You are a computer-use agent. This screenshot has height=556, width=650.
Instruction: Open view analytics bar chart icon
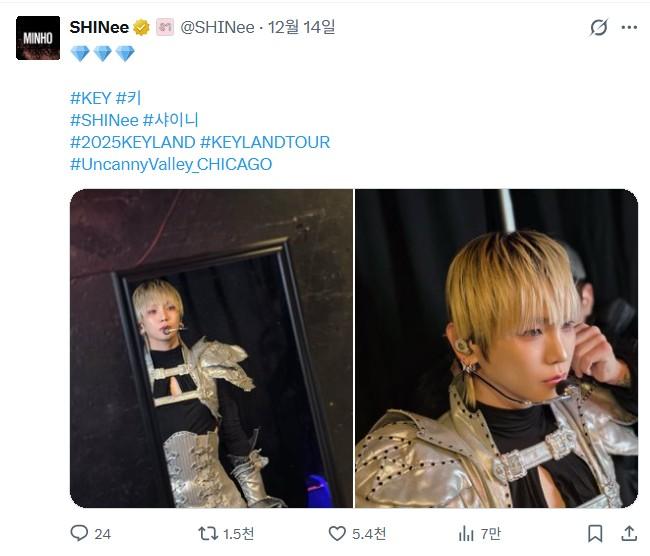tap(466, 533)
